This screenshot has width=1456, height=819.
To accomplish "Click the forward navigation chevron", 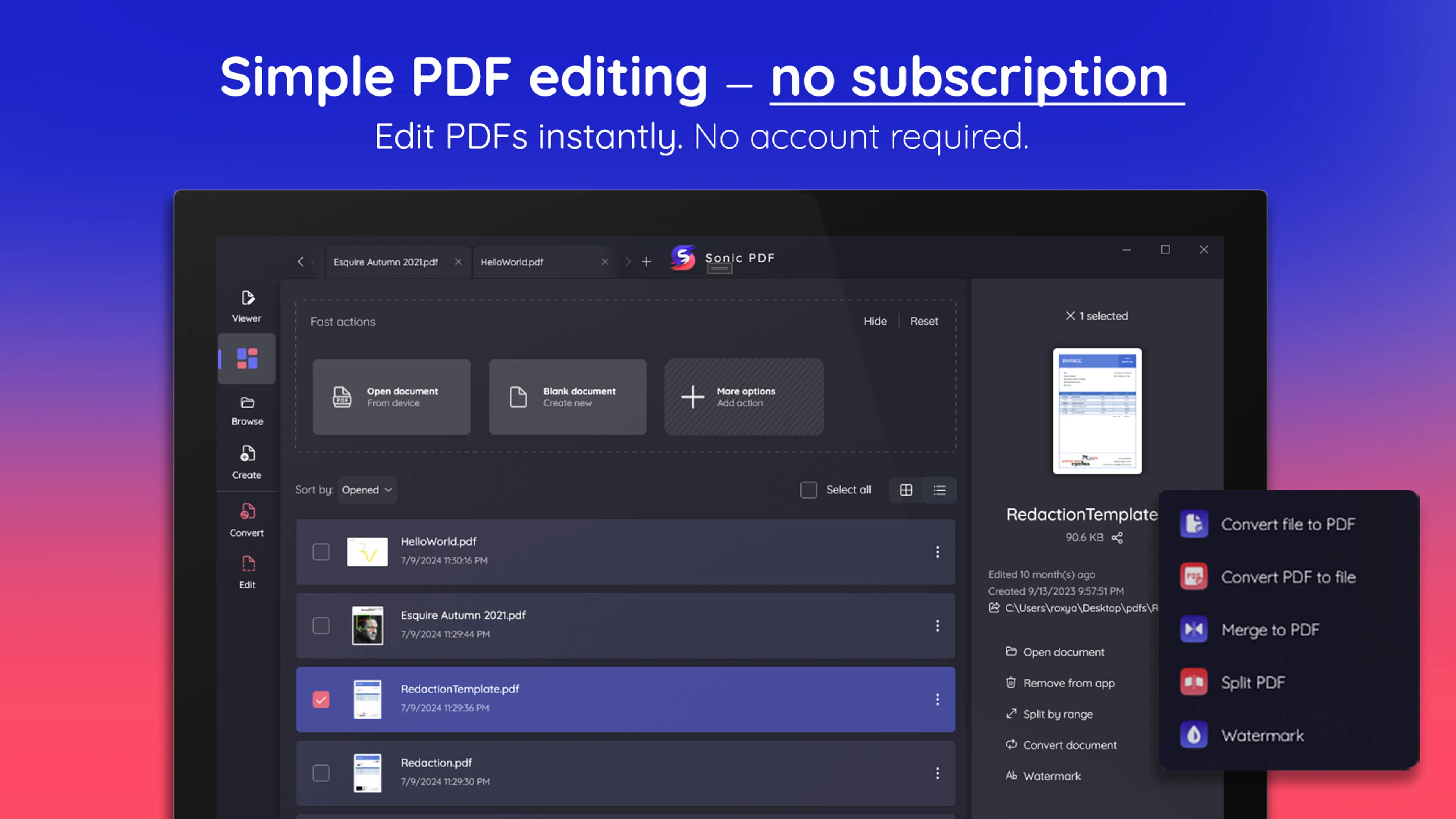I will click(628, 261).
